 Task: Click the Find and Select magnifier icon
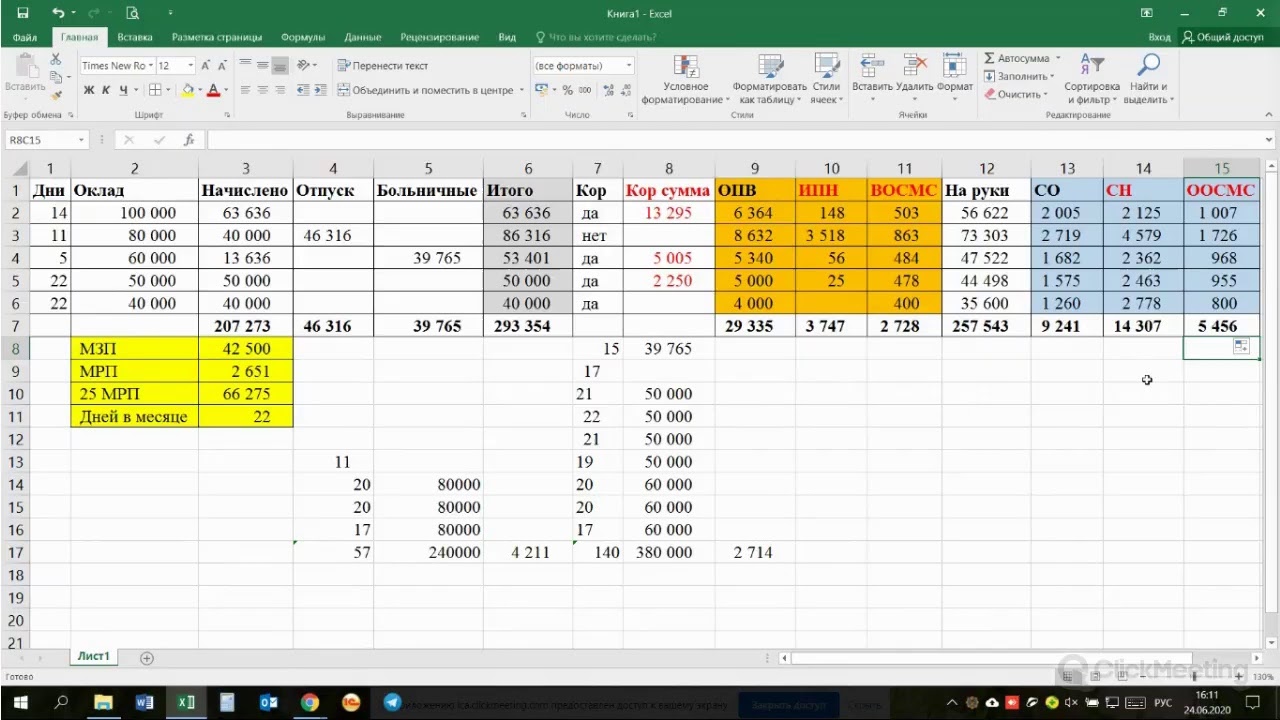pos(1149,65)
